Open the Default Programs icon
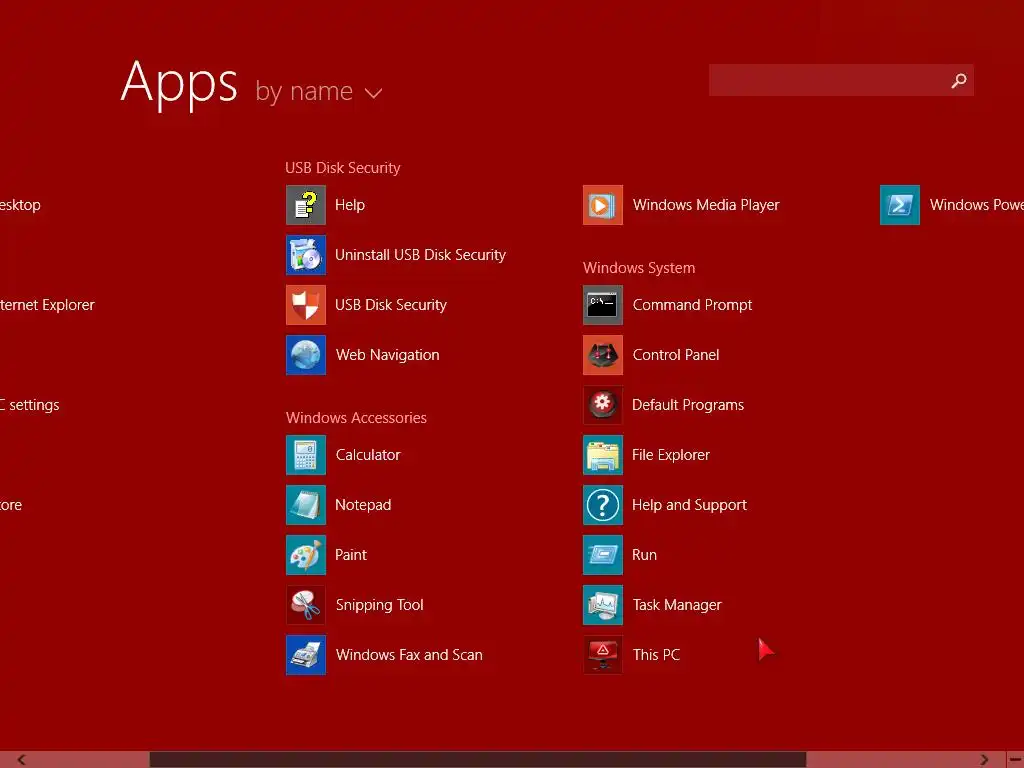This screenshot has height=768, width=1024. 603,405
